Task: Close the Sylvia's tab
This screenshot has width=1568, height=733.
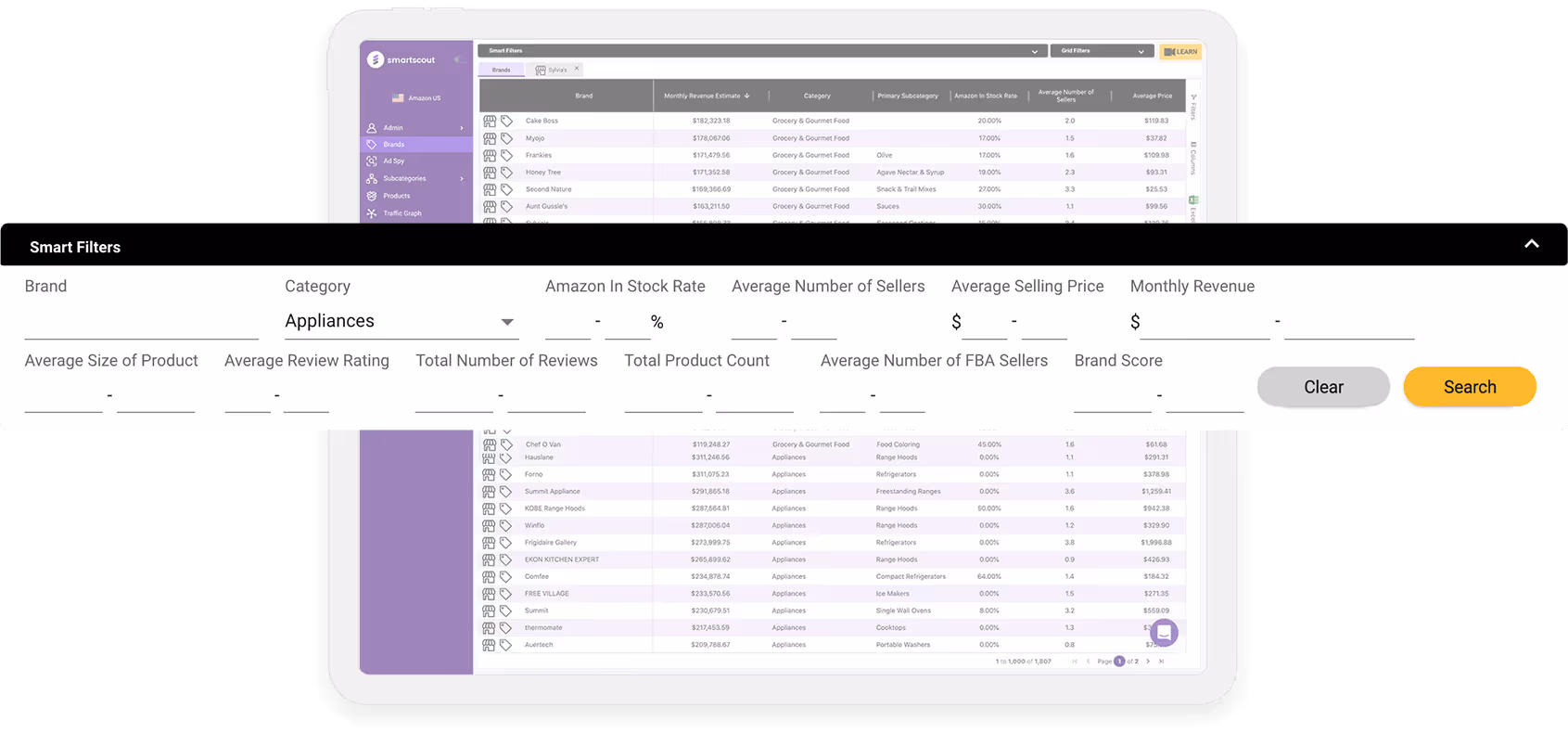Action: [577, 68]
